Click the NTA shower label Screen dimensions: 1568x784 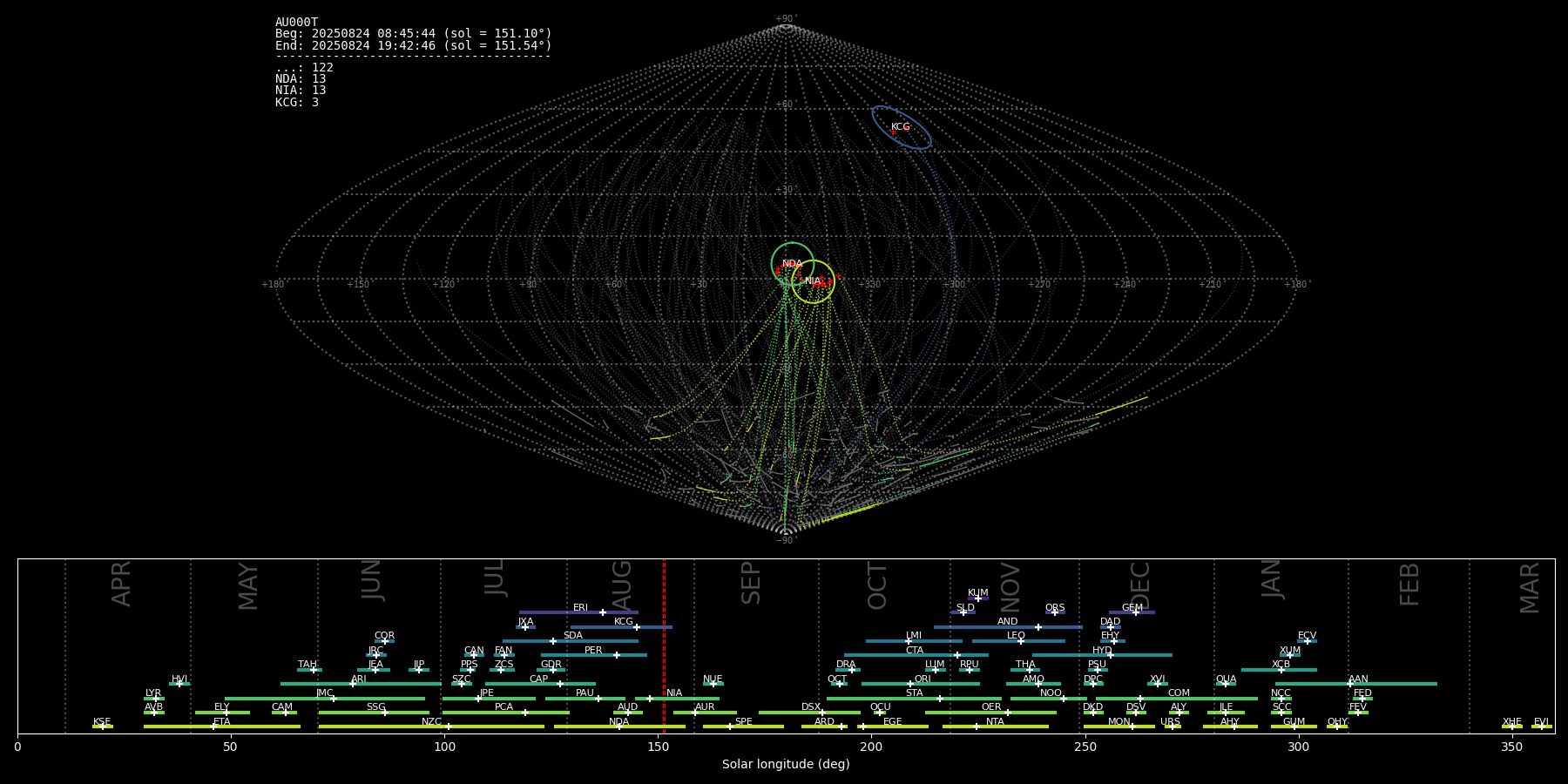[x=995, y=722]
